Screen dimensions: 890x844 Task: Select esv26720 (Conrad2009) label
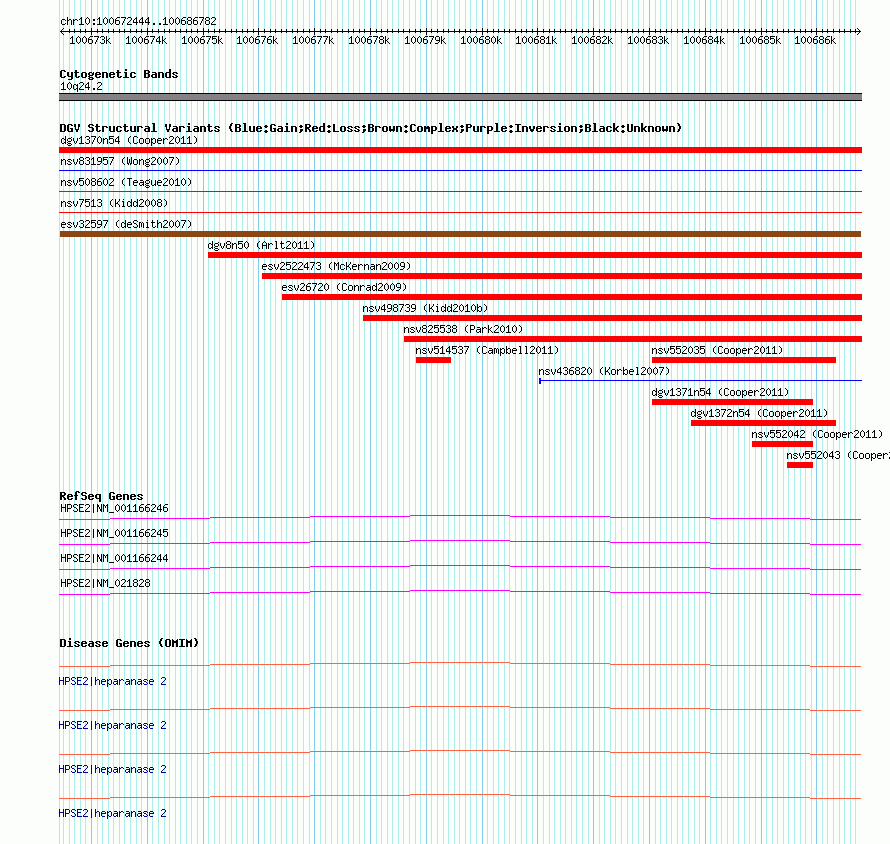tap(344, 287)
